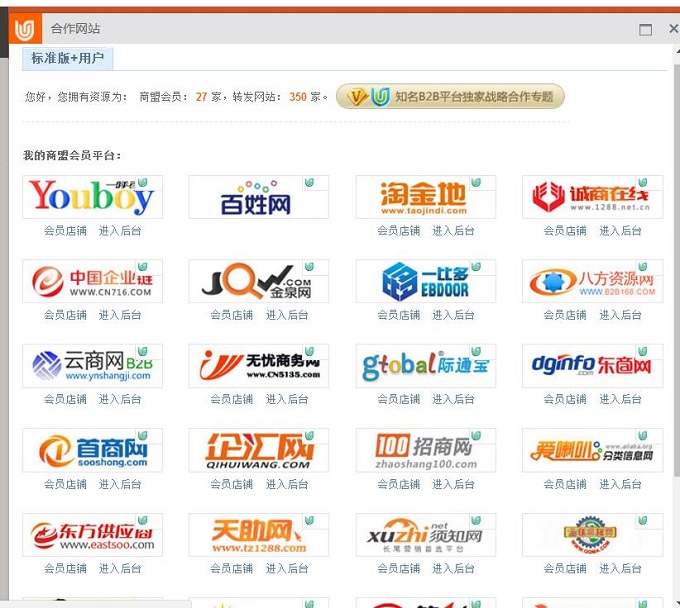Select the 诚商在线 logo
The height and width of the screenshot is (608, 680).
click(592, 197)
